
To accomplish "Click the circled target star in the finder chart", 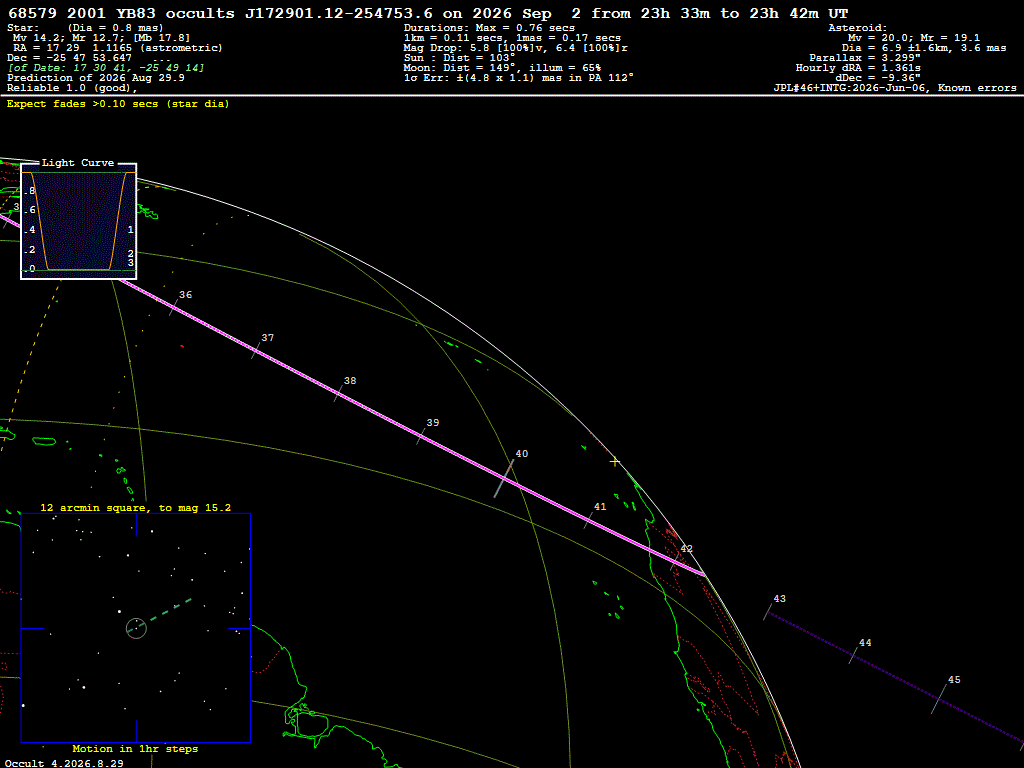I will coord(136,628).
